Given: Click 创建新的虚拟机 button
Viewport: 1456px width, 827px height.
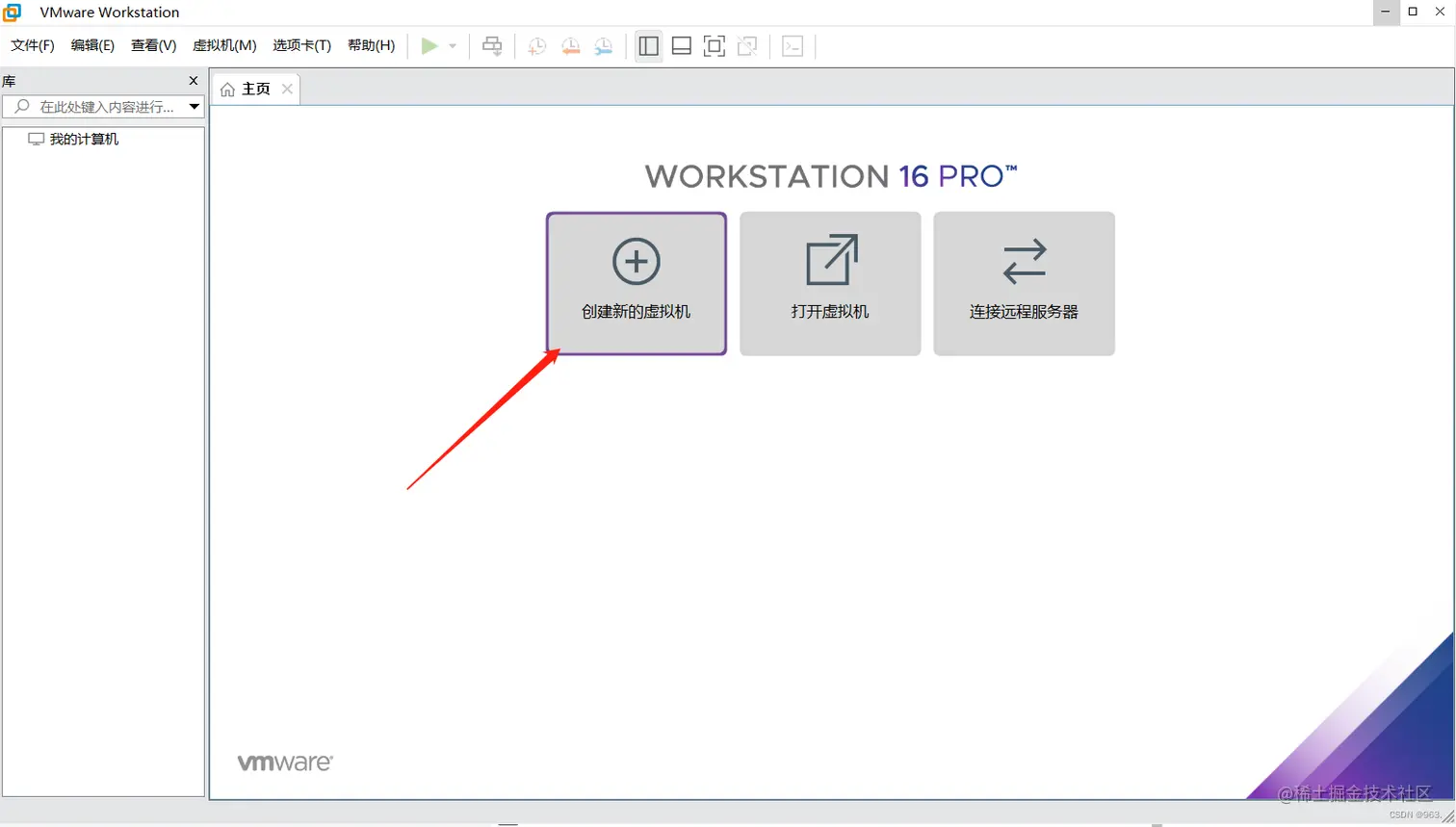Looking at the screenshot, I should coord(637,284).
